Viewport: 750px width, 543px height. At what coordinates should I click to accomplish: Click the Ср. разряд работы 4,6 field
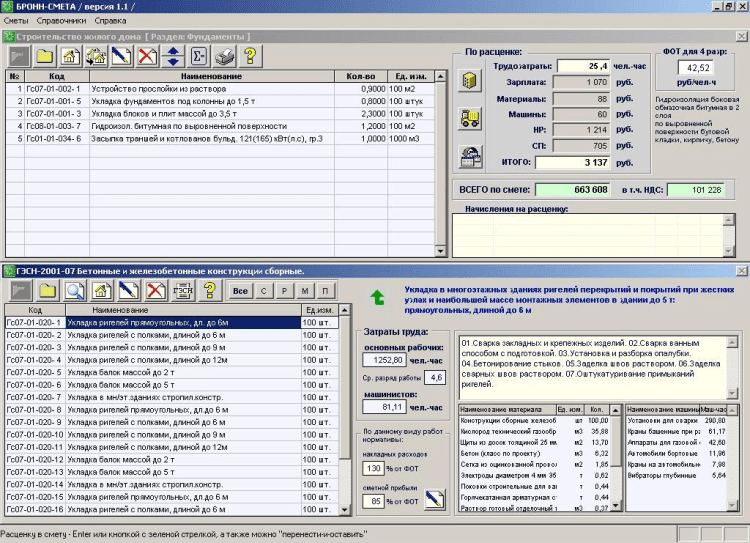(x=435, y=377)
